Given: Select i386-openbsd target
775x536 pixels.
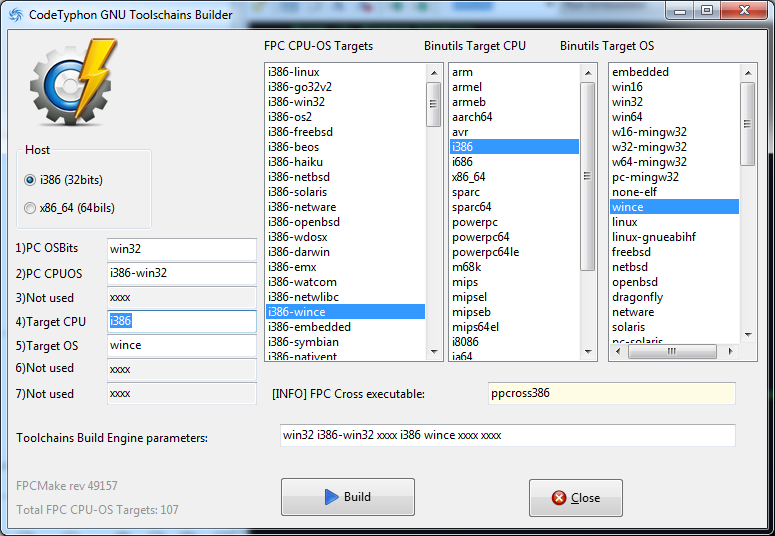Looking at the screenshot, I should pyautogui.click(x=345, y=222).
